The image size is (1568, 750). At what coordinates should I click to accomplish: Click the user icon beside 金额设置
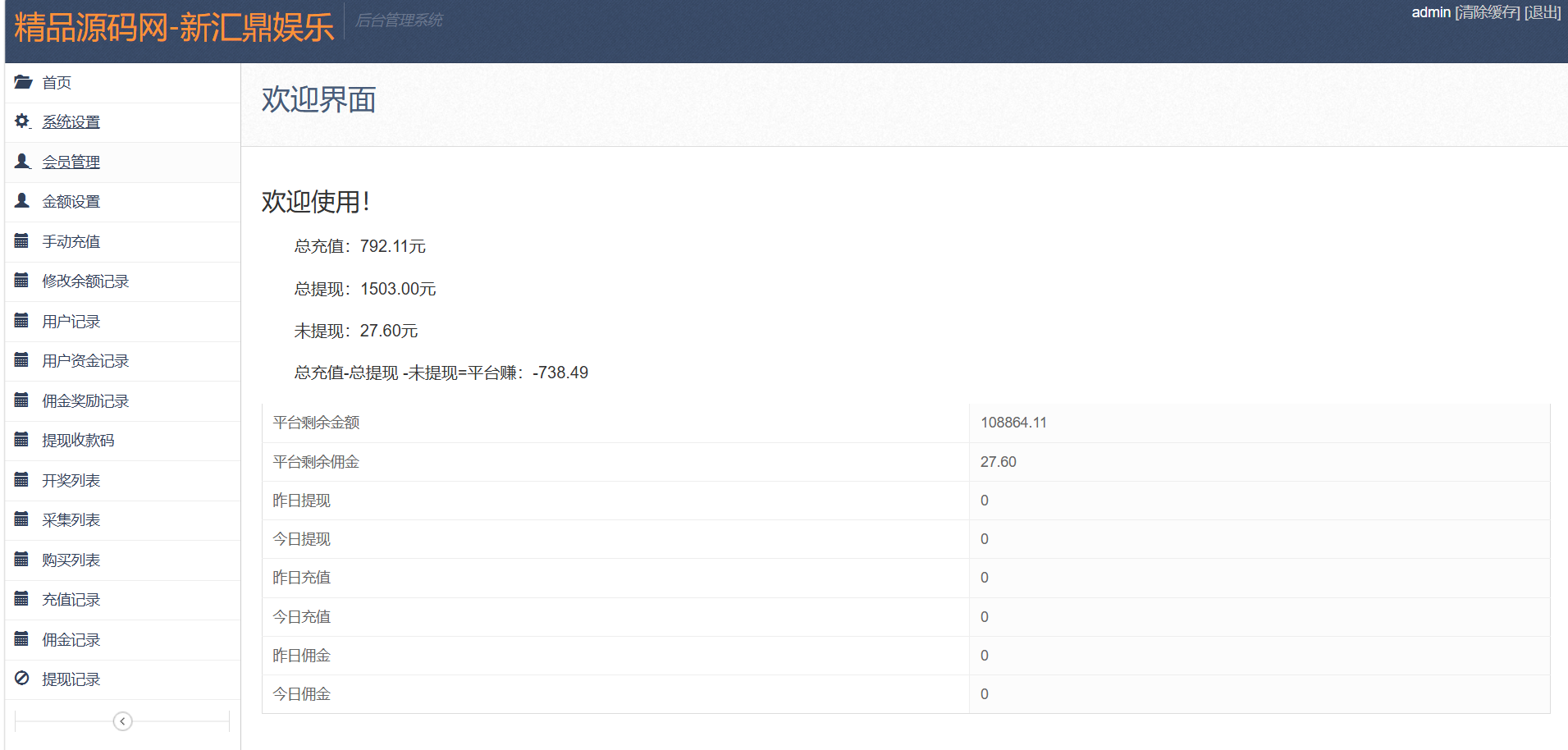22,201
